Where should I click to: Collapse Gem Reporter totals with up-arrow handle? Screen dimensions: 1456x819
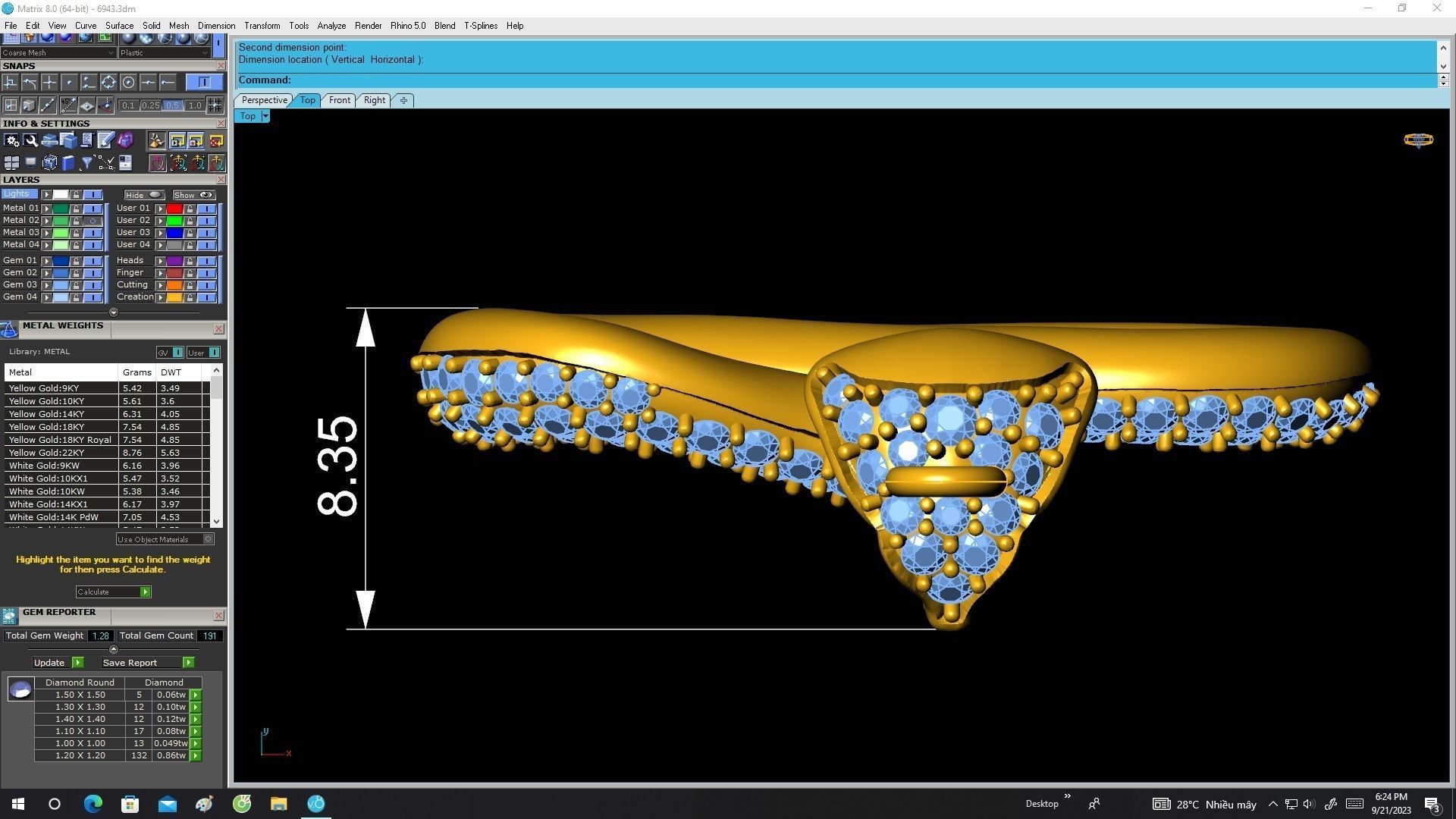pyautogui.click(x=114, y=649)
